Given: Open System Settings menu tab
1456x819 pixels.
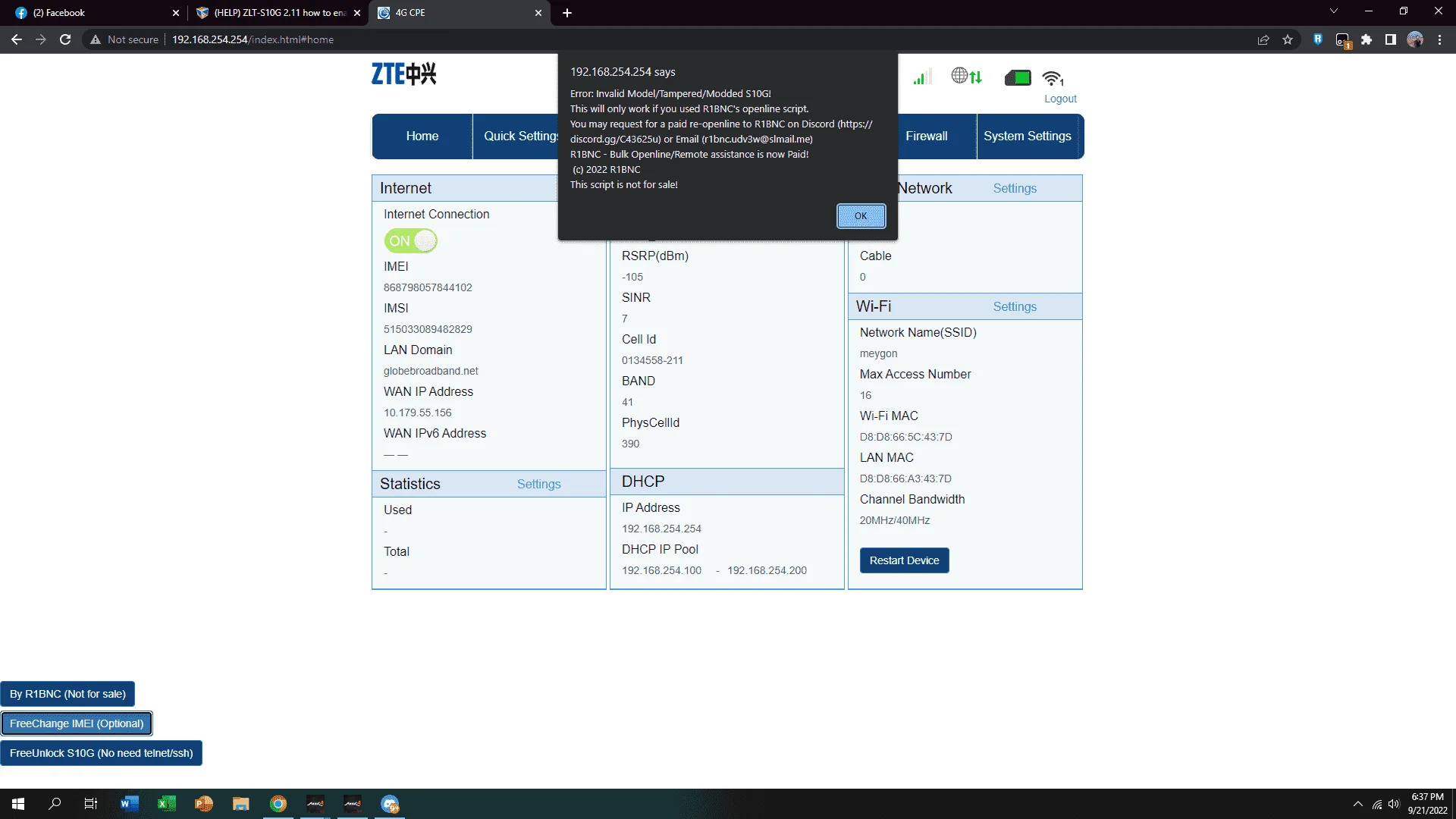Looking at the screenshot, I should 1028,136.
